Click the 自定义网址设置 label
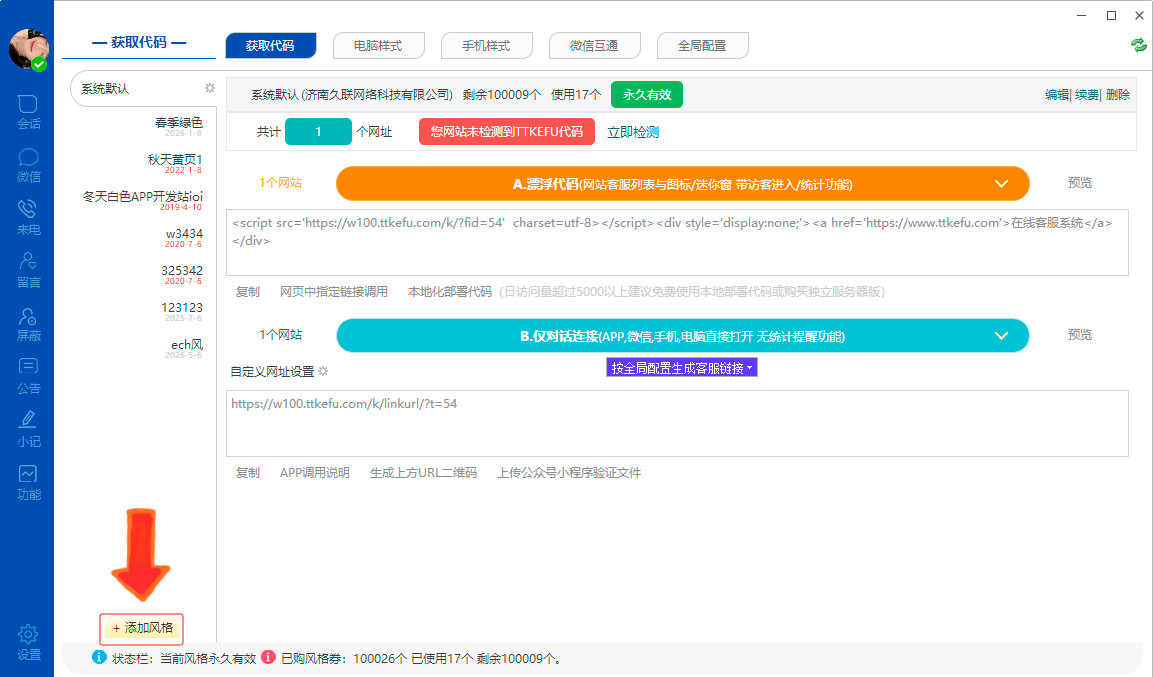The image size is (1153, 677). 272,372
